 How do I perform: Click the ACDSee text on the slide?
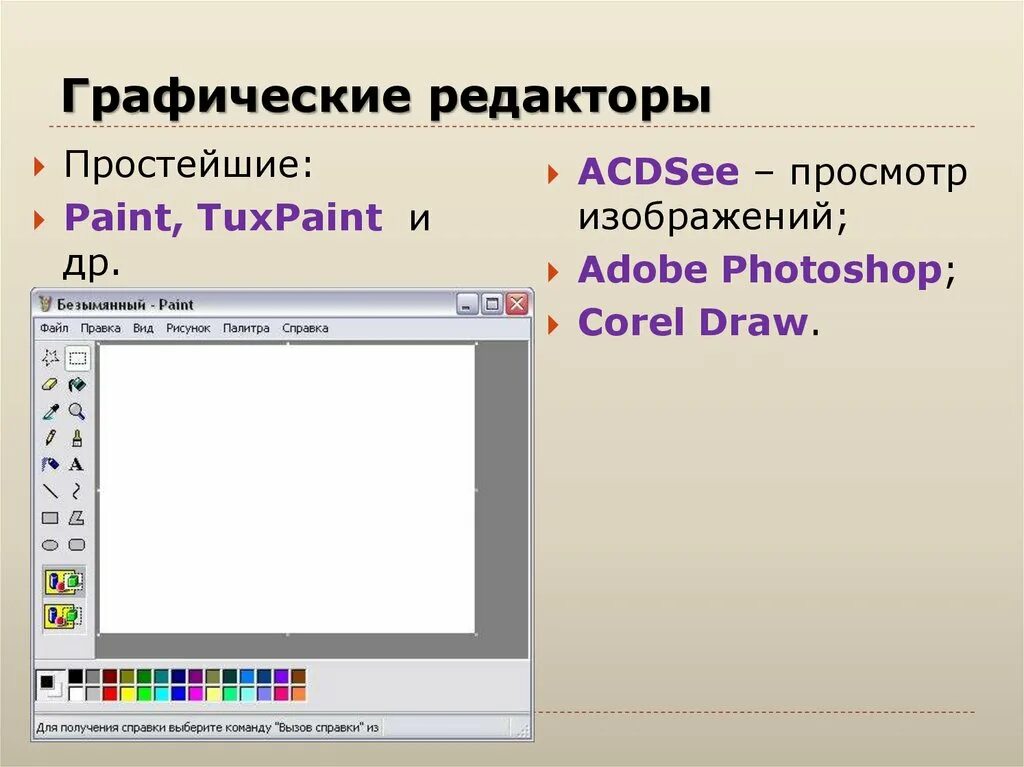(658, 171)
